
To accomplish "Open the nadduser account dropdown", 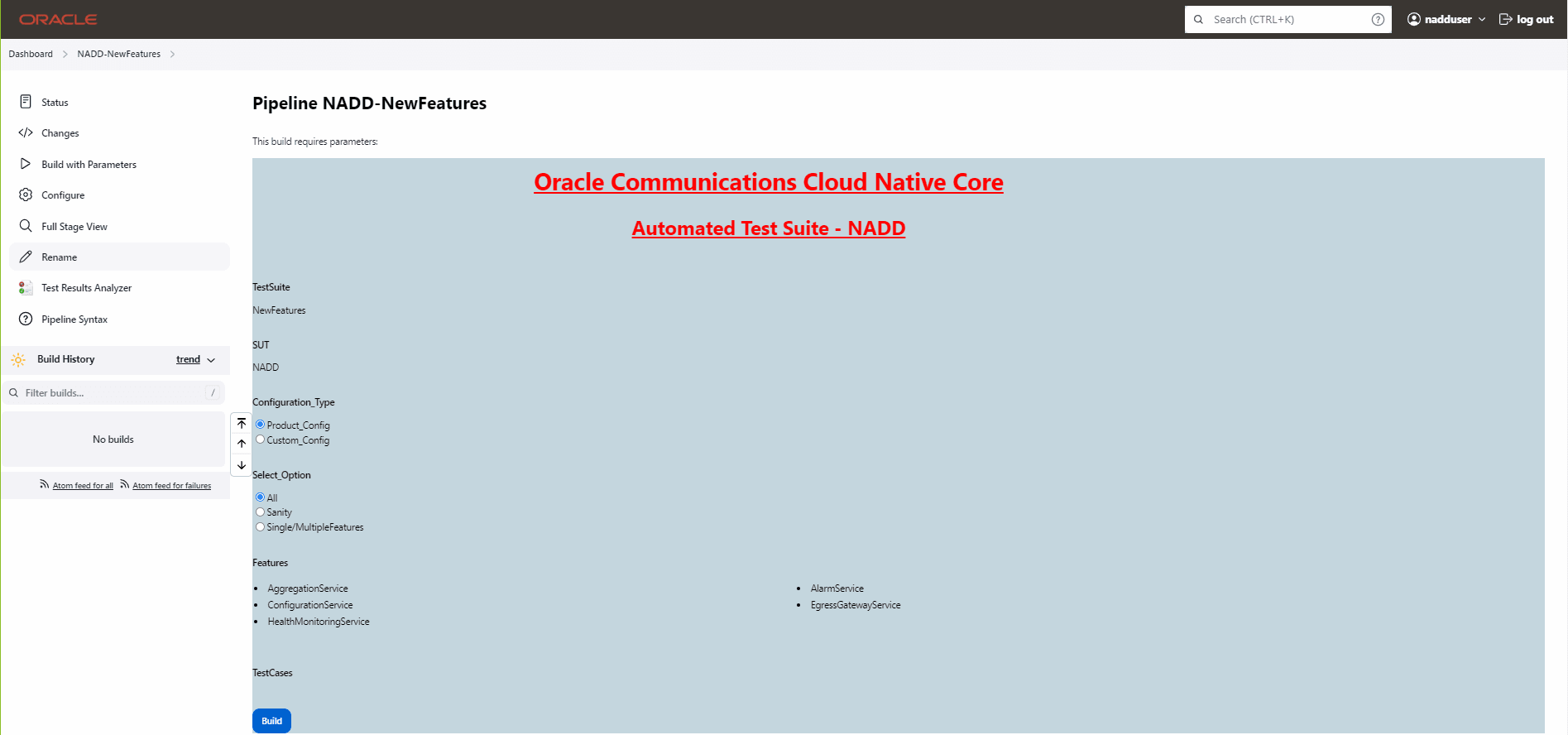I will click(x=1482, y=19).
